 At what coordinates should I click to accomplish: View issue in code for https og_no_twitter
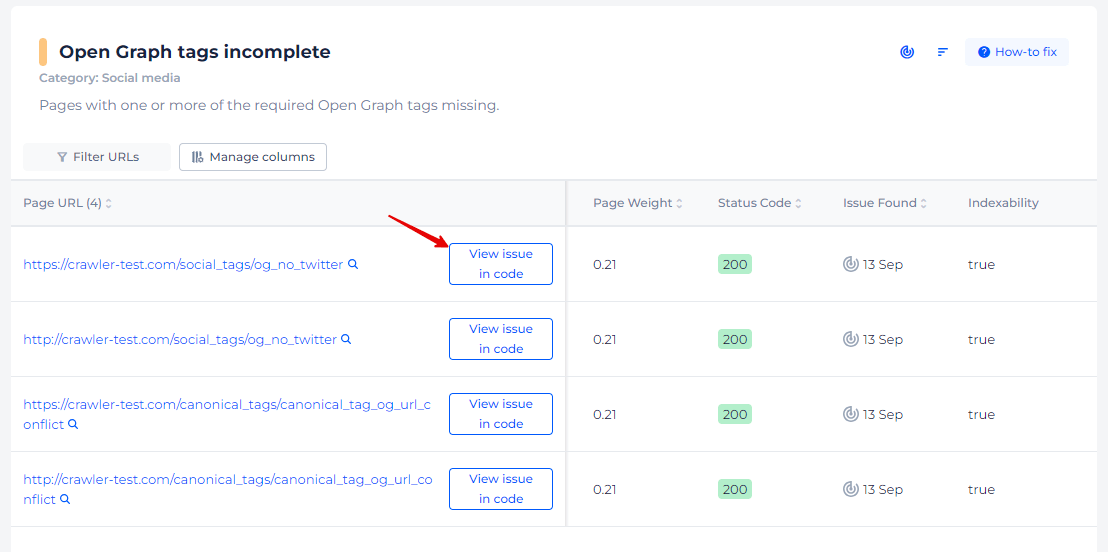pyautogui.click(x=501, y=264)
